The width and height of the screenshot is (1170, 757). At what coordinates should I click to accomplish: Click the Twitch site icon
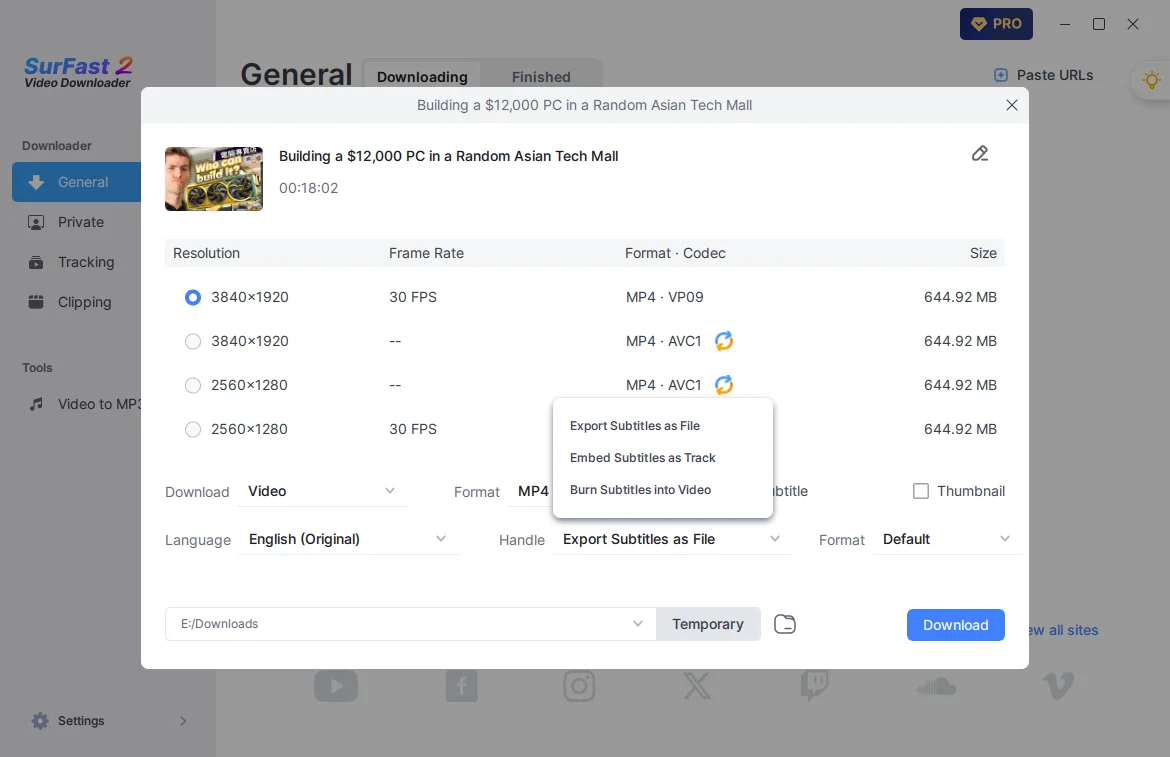tap(814, 685)
